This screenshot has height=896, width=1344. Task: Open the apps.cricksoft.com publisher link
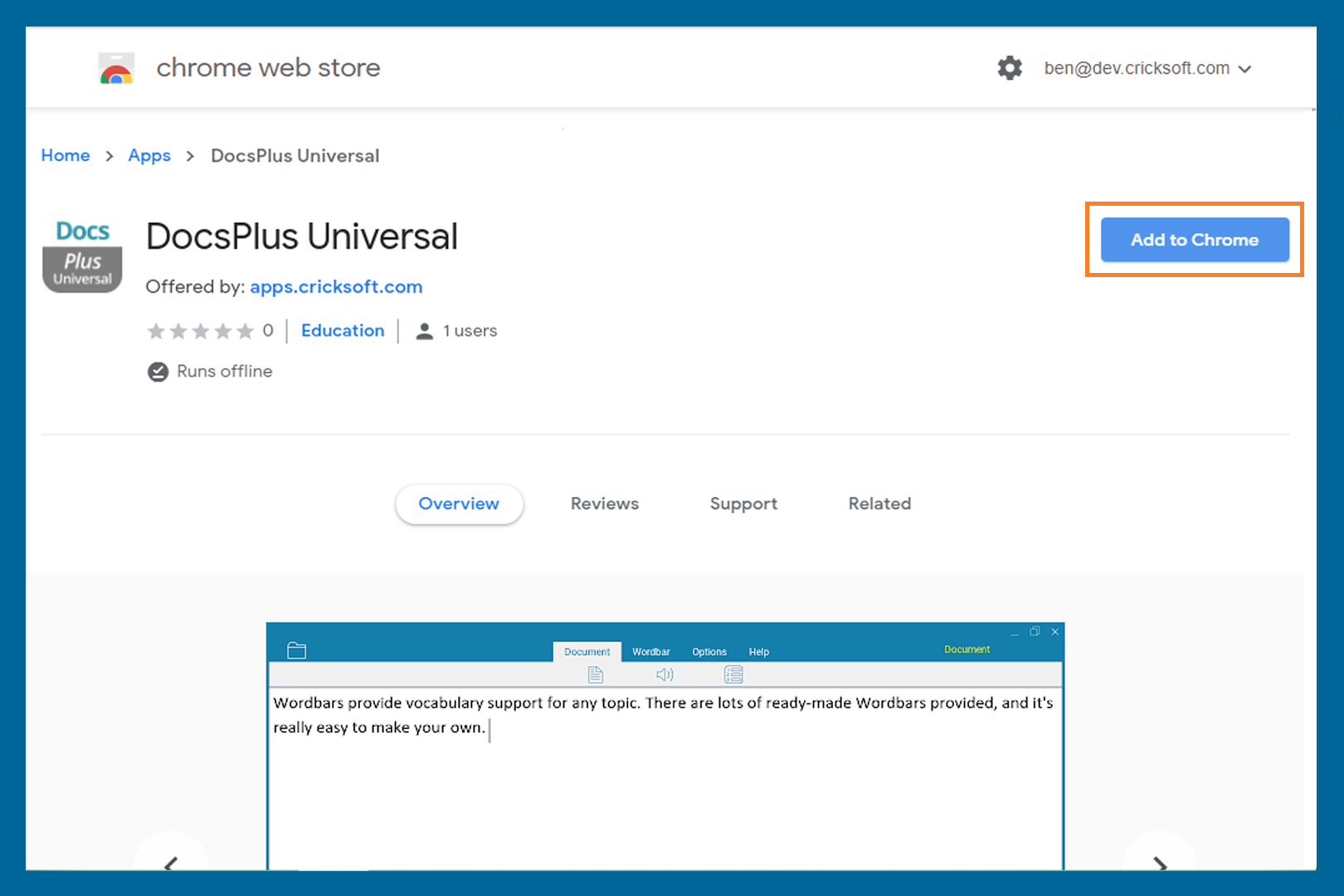pyautogui.click(x=336, y=287)
